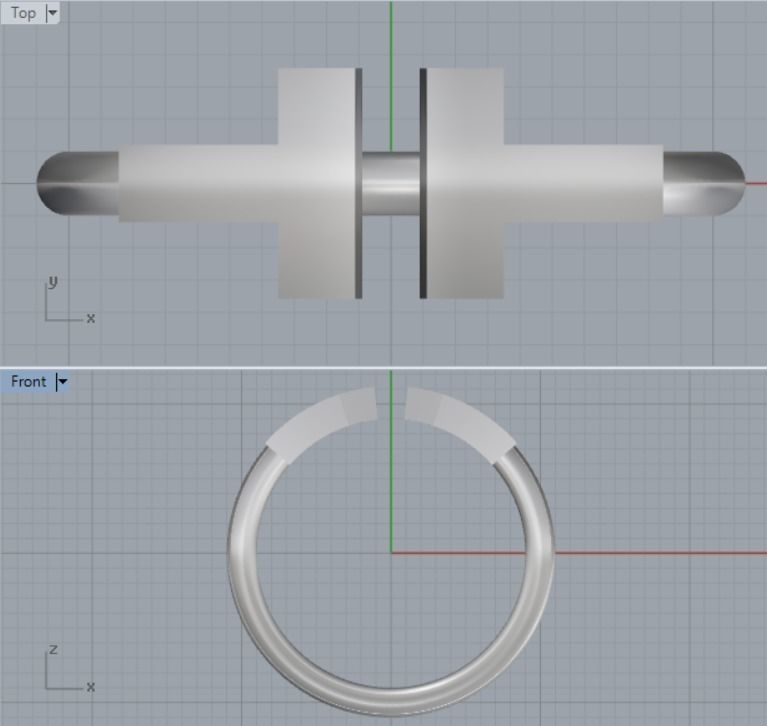Click the Top viewport title label

(23, 13)
